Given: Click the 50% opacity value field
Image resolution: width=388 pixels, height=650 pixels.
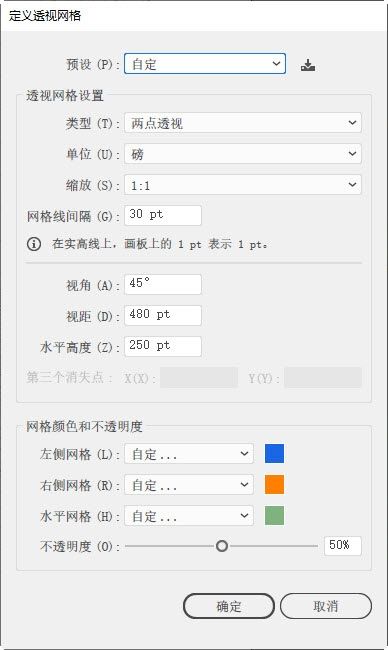Looking at the screenshot, I should (x=343, y=546).
